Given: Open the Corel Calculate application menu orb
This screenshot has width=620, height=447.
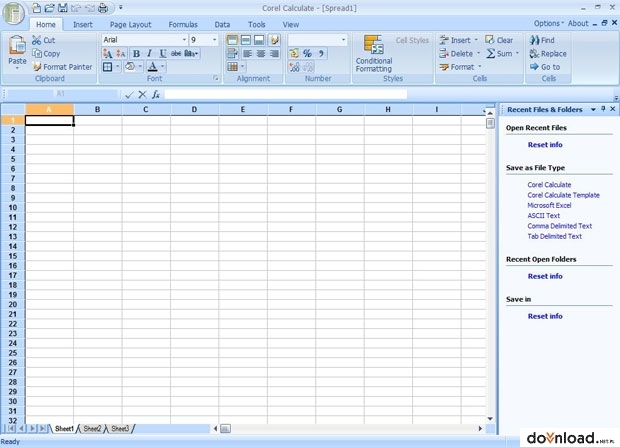Looking at the screenshot, I should [13, 14].
